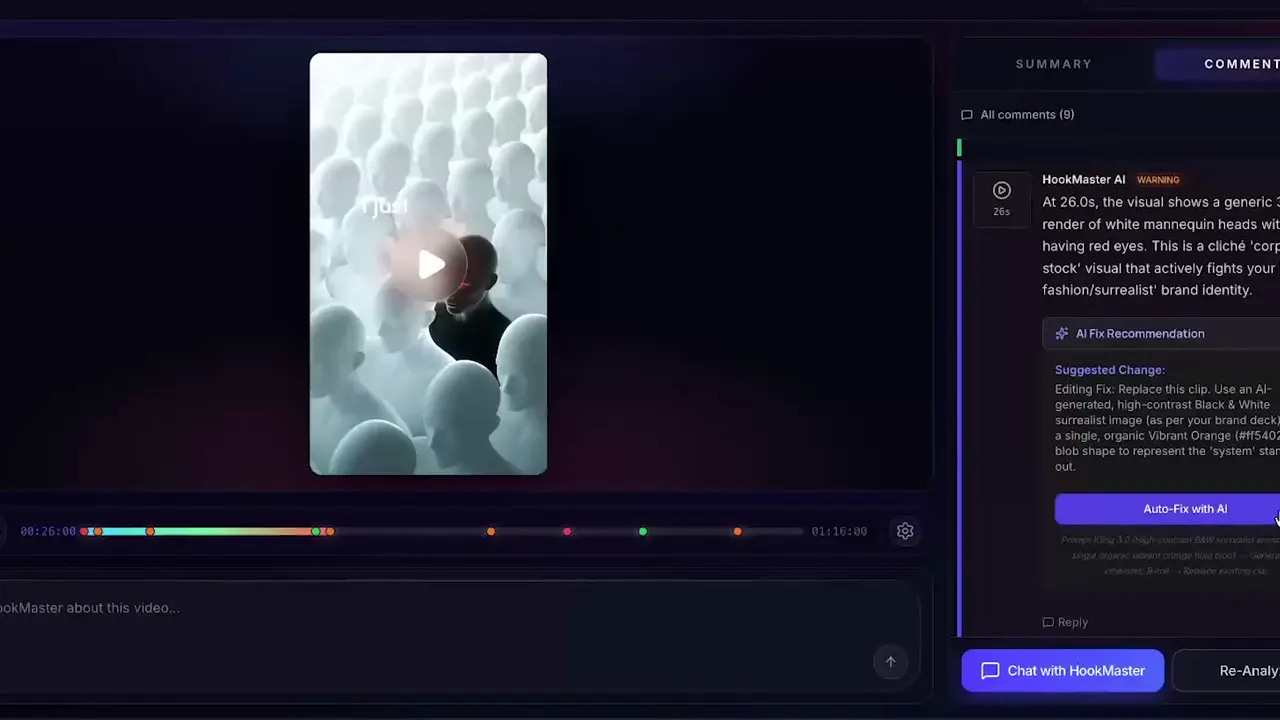Viewport: 1280px width, 720px height.
Task: Play the video preview
Action: point(431,264)
